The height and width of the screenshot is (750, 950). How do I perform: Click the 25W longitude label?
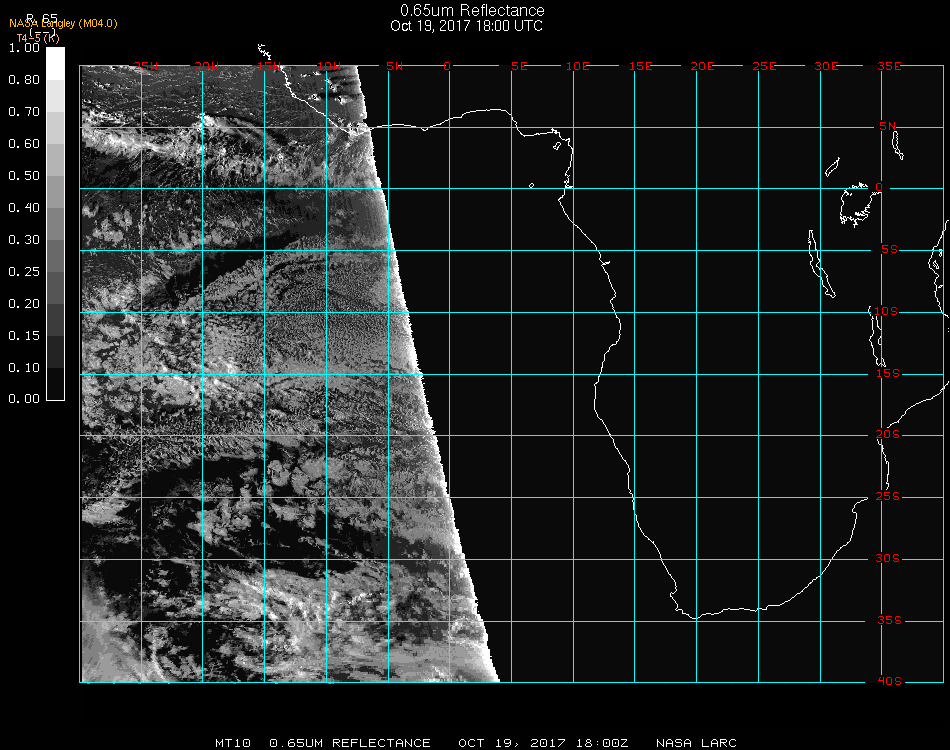[146, 66]
